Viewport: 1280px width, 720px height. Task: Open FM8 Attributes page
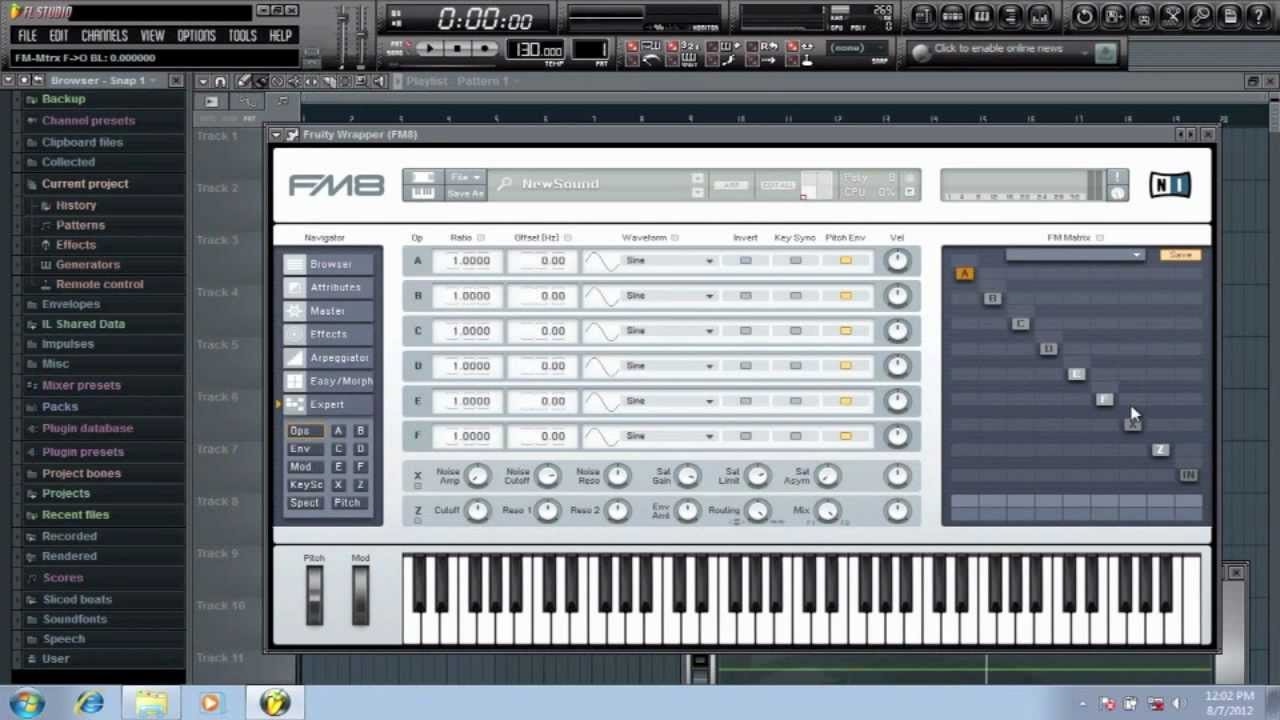point(328,287)
